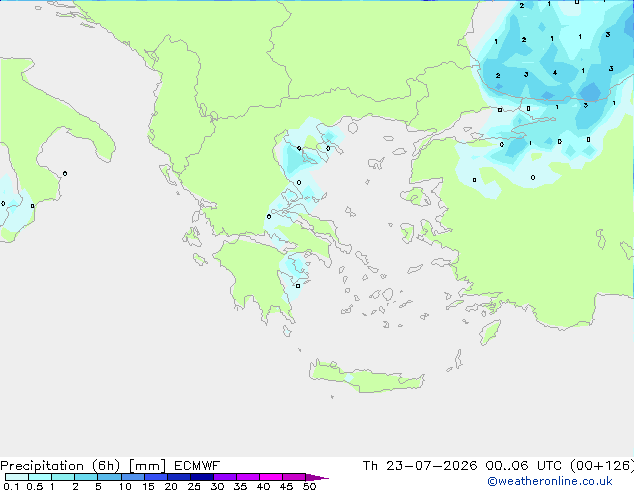Choose the 5–10 mm blue legend swatch

[109, 477]
